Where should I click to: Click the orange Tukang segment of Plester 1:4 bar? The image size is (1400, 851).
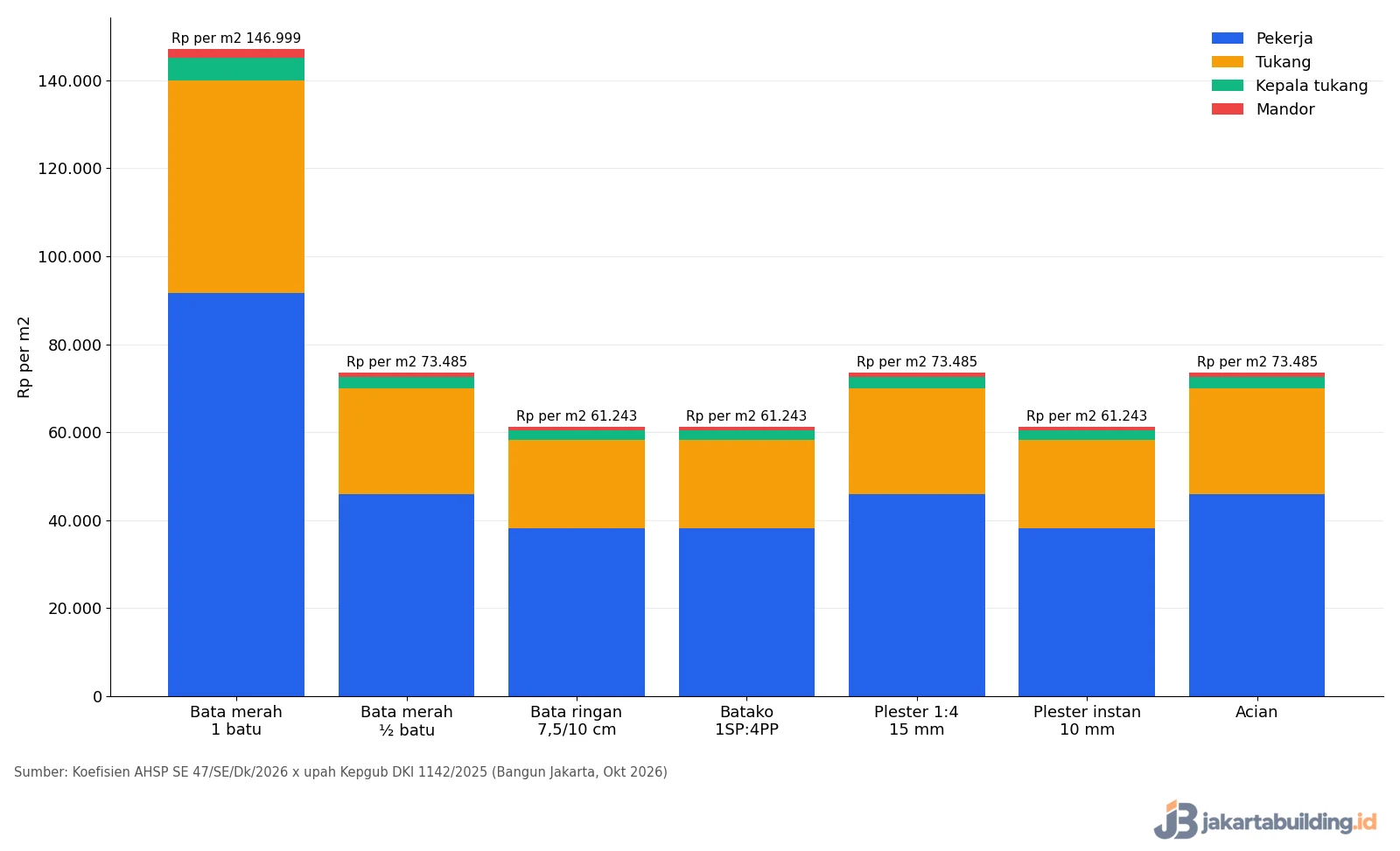[x=917, y=441]
